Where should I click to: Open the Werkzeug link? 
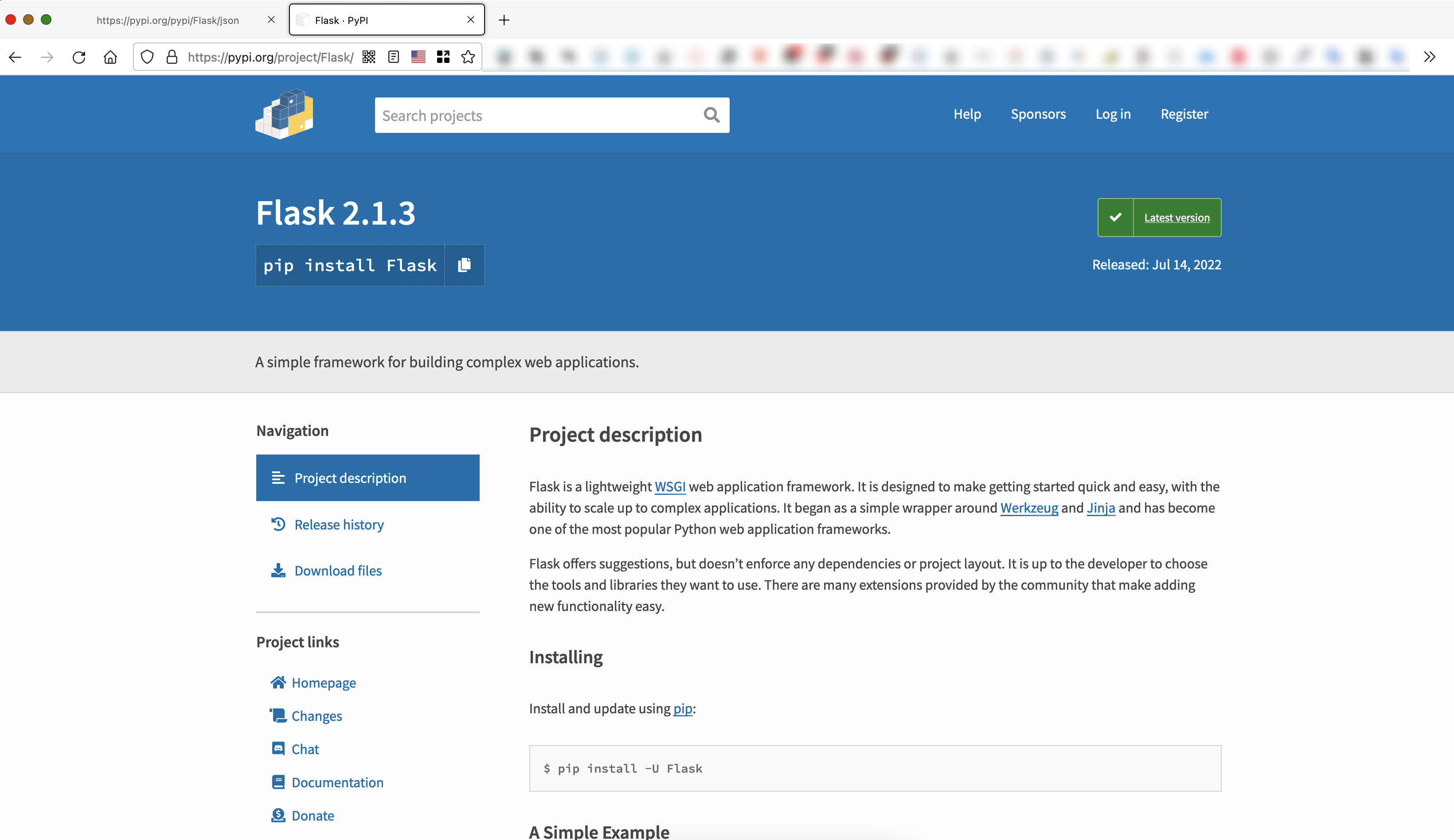[1029, 508]
